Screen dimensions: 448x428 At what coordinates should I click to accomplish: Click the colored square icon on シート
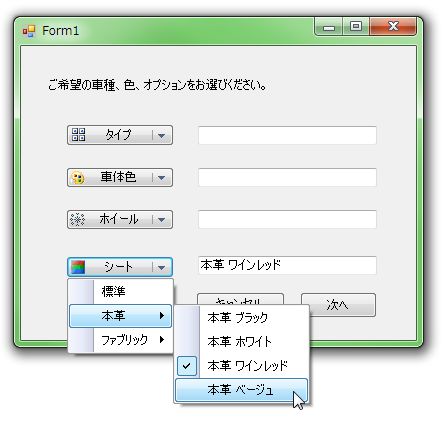coord(78,267)
